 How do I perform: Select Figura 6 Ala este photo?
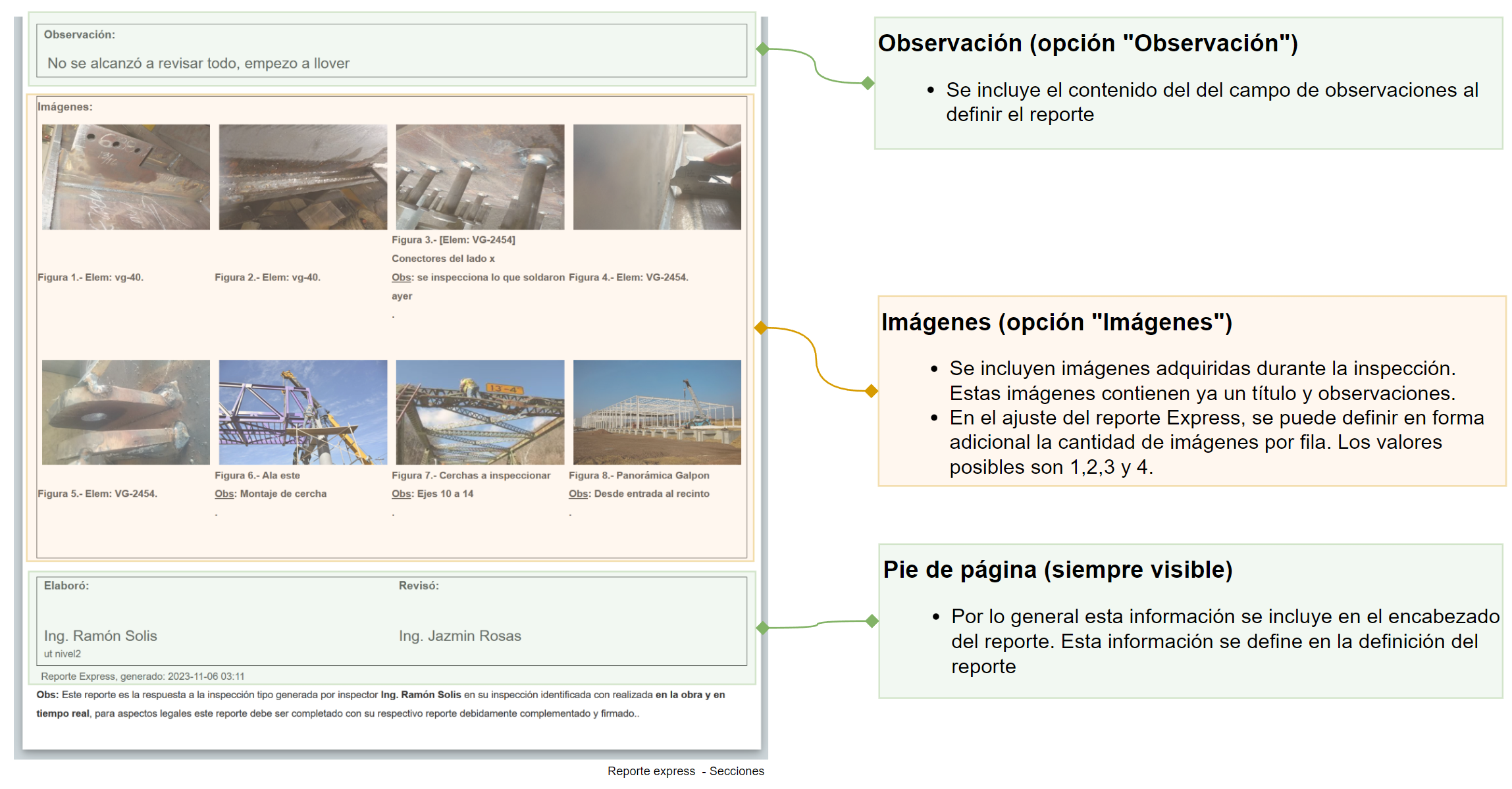tap(303, 412)
